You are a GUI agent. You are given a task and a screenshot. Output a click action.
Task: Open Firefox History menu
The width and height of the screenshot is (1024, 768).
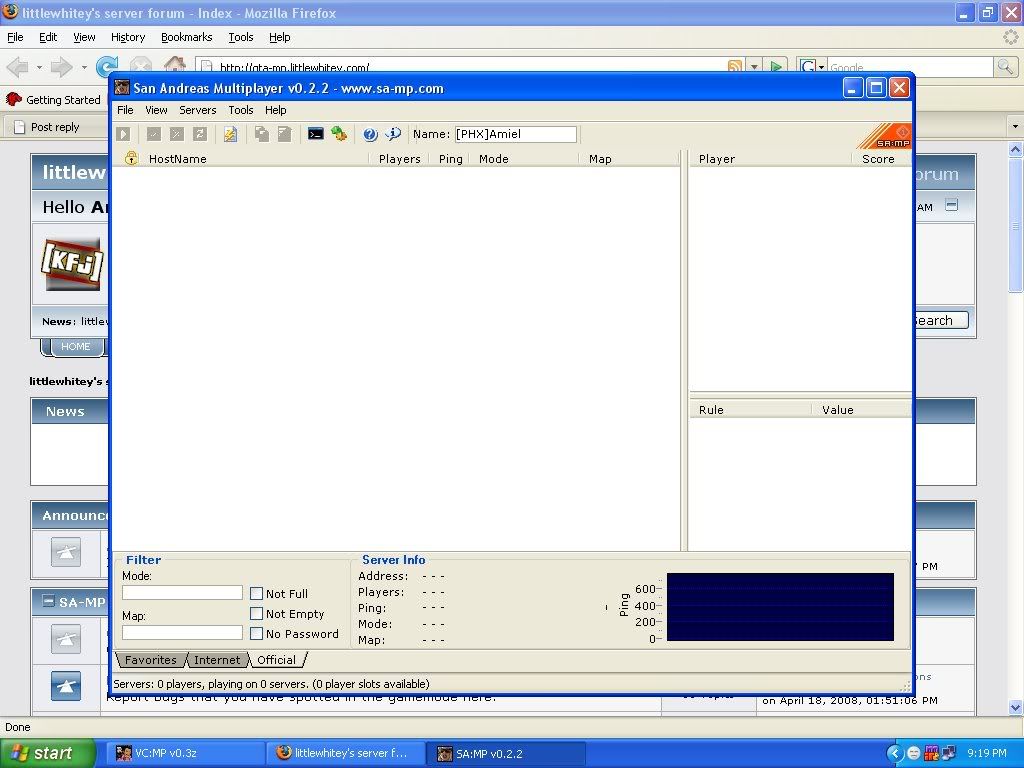[x=128, y=37]
